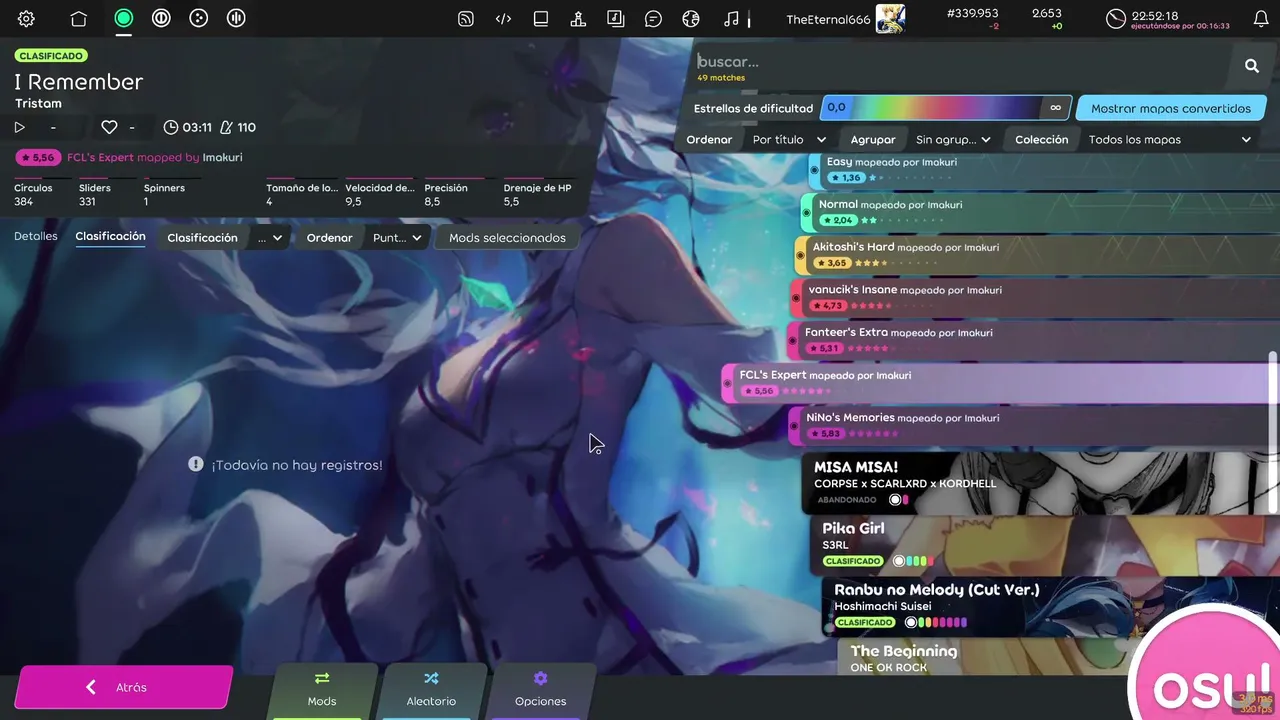Click the '49 matches' text
This screenshot has width=1280, height=720.
721,78
